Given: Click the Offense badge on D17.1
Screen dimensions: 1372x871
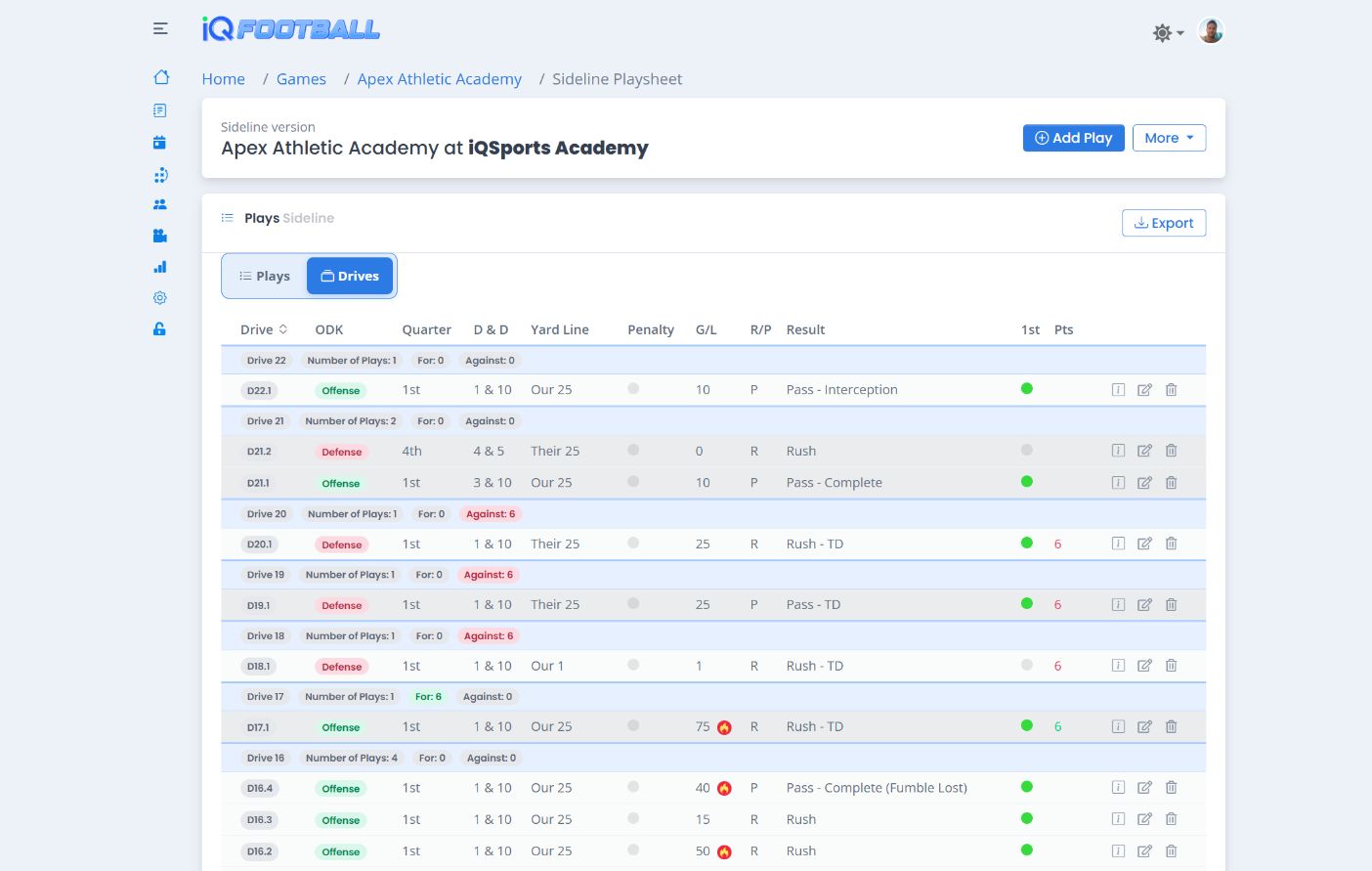Looking at the screenshot, I should (341, 727).
